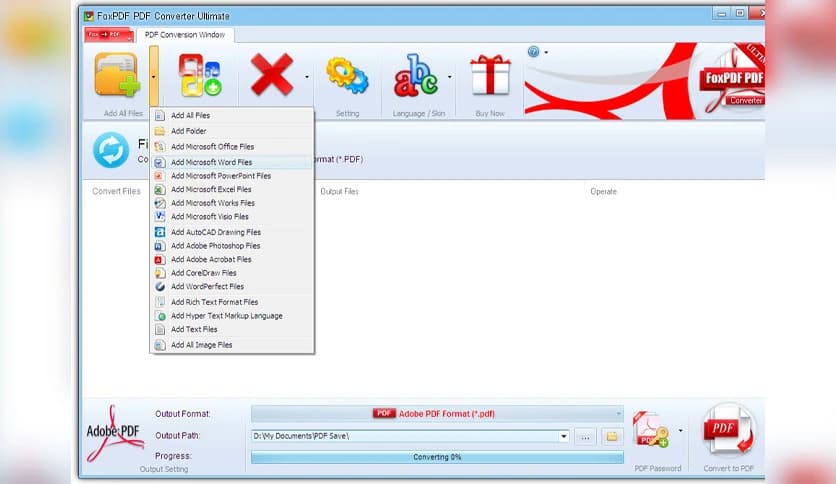Expand the Language / Skin dropdown arrow
Viewport: 836px width, 484px height.
449,77
